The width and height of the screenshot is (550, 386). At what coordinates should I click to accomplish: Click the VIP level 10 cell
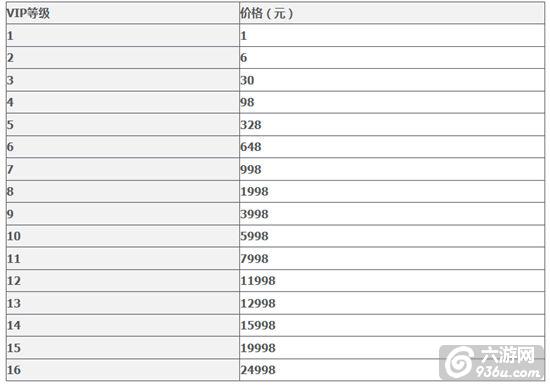click(123, 236)
